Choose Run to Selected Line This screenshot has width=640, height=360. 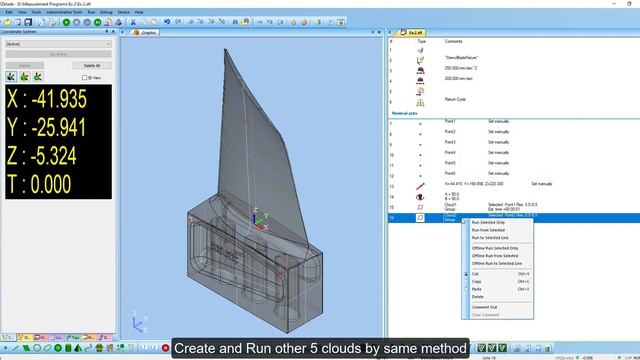tap(490, 238)
